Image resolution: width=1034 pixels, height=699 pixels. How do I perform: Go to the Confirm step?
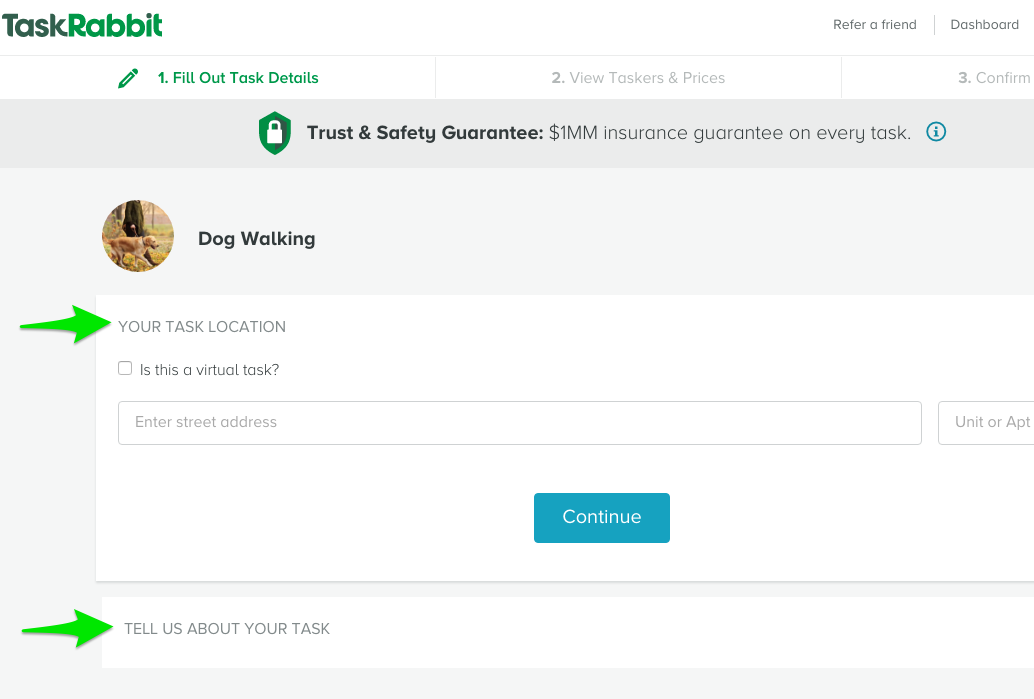coord(994,78)
